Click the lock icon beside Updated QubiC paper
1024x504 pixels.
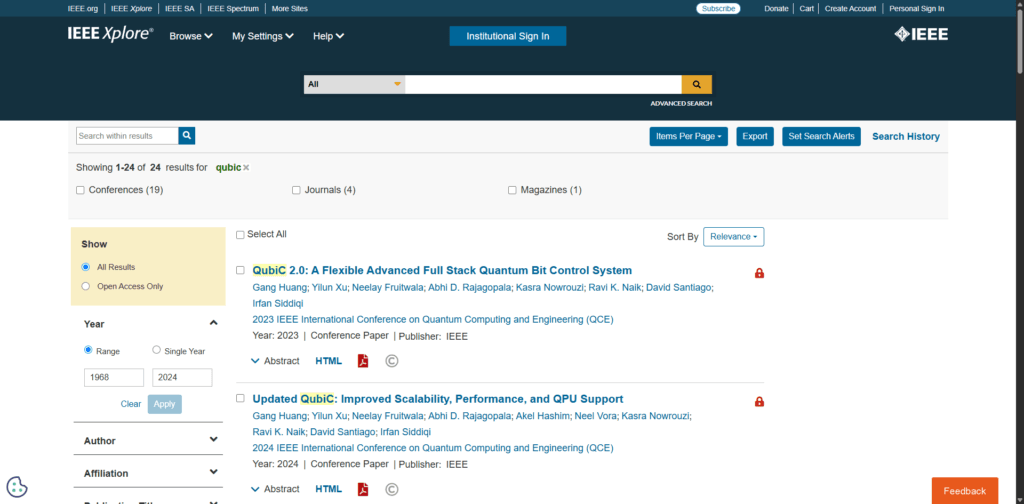759,402
